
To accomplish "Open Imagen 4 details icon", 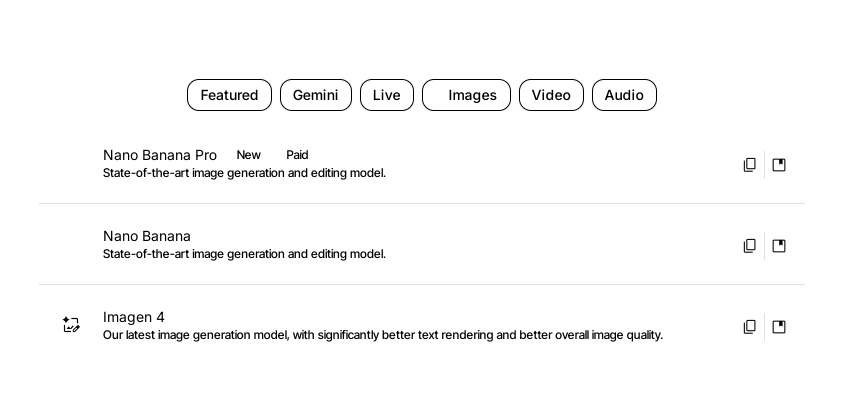I will click(x=779, y=327).
